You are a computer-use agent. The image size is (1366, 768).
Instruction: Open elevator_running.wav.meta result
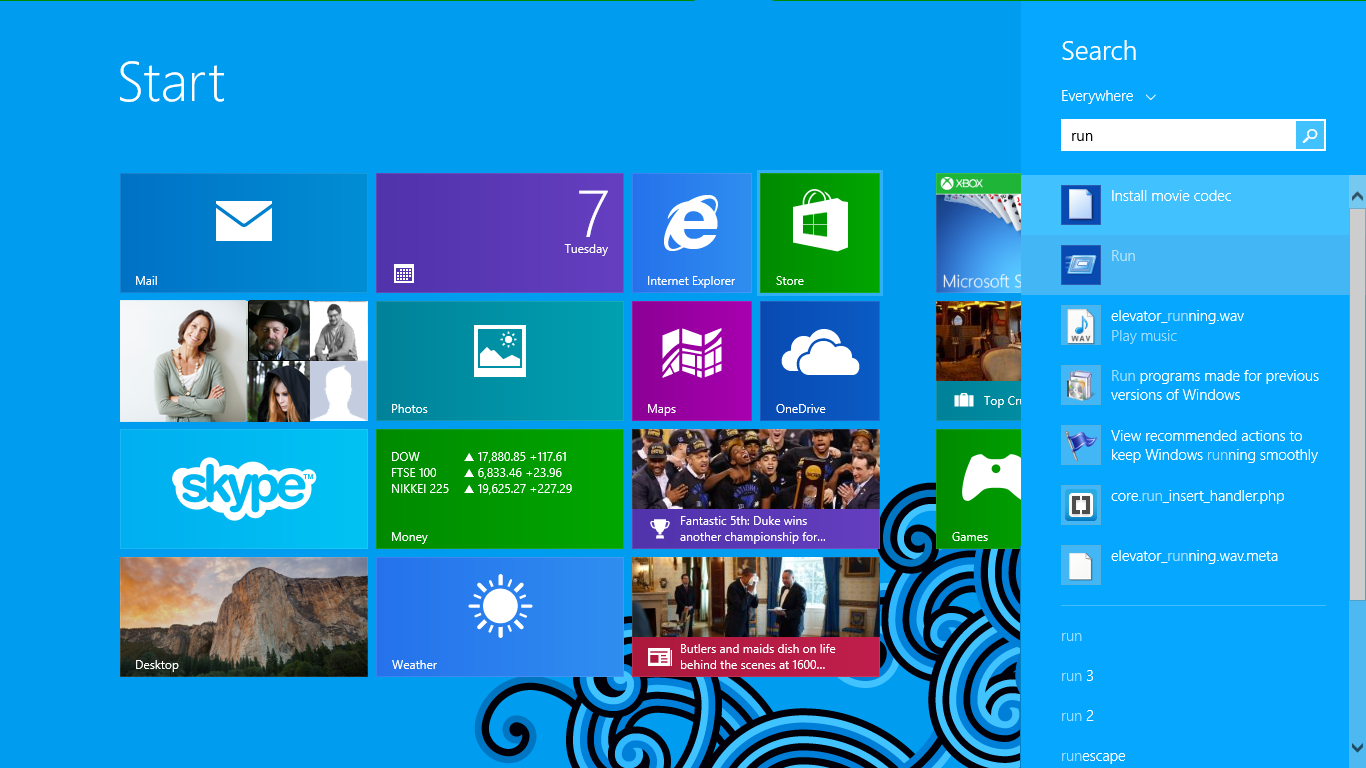coord(1185,565)
